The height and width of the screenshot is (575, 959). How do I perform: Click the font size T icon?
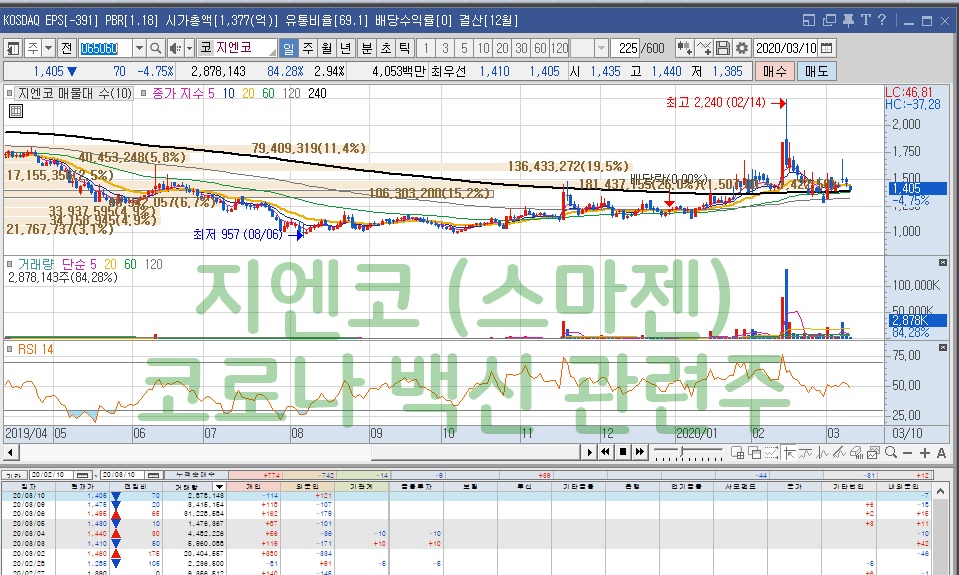865,20
